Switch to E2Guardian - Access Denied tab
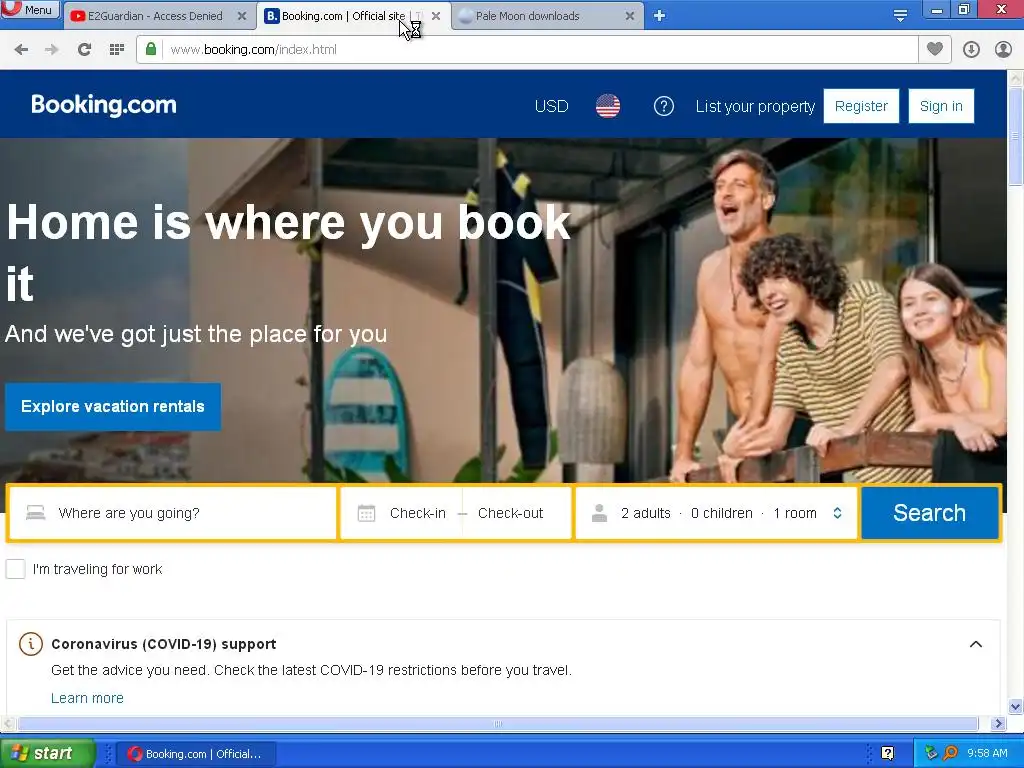This screenshot has height=768, width=1024. [x=157, y=16]
